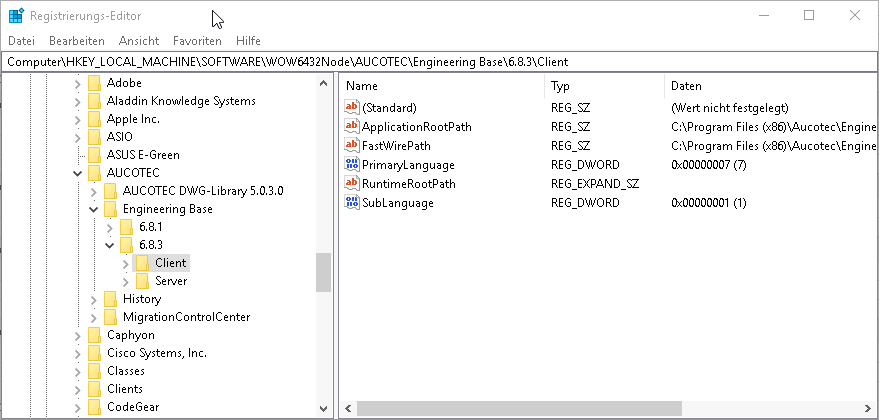Click the Registry Editor app icon in title bar
The image size is (879, 420).
point(16,16)
